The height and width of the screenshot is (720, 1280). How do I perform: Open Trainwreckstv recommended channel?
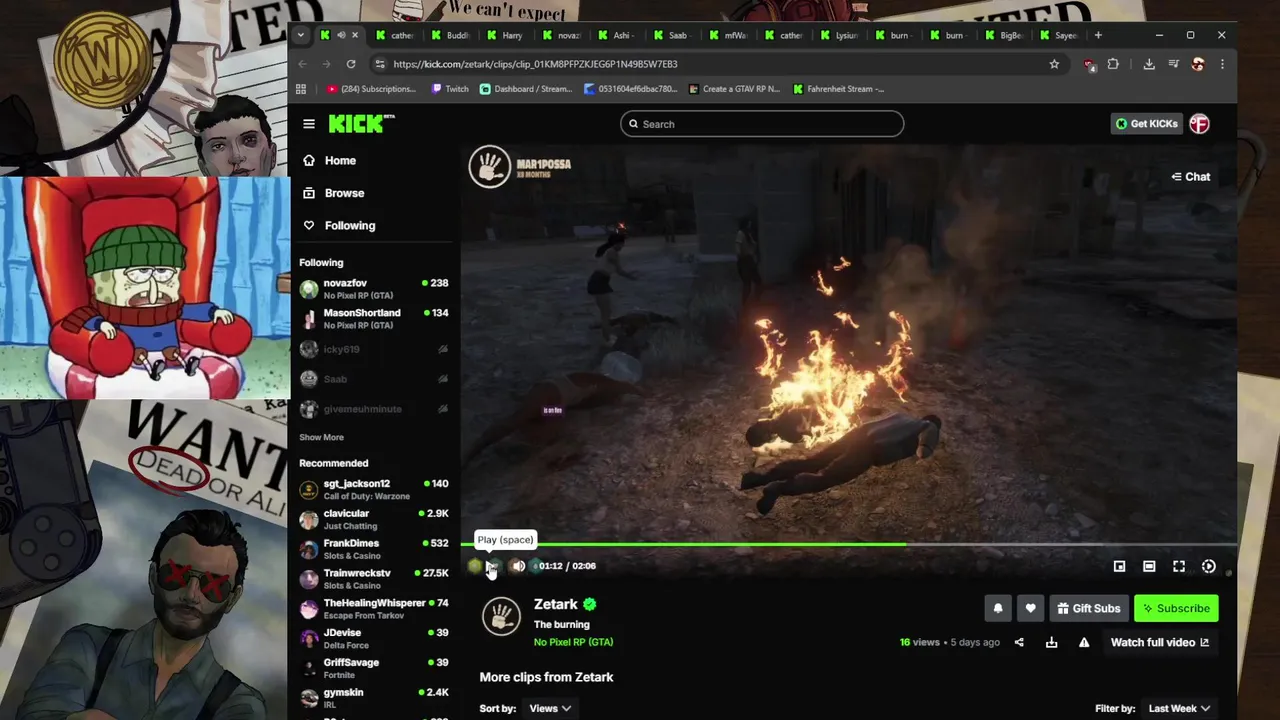click(374, 579)
